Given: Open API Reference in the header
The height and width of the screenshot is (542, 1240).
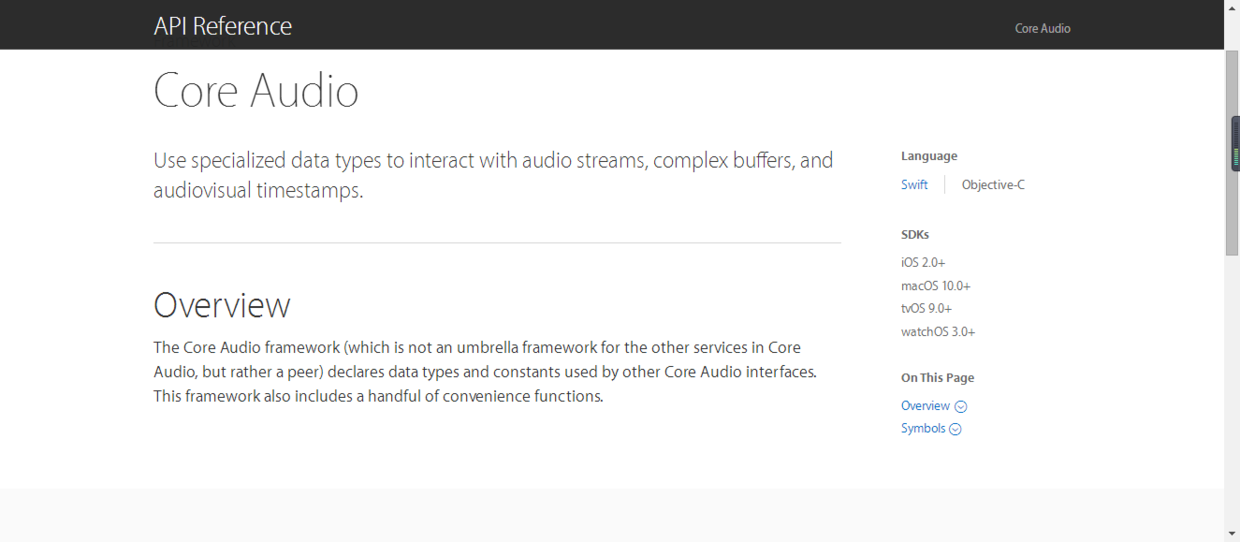Looking at the screenshot, I should (x=223, y=26).
